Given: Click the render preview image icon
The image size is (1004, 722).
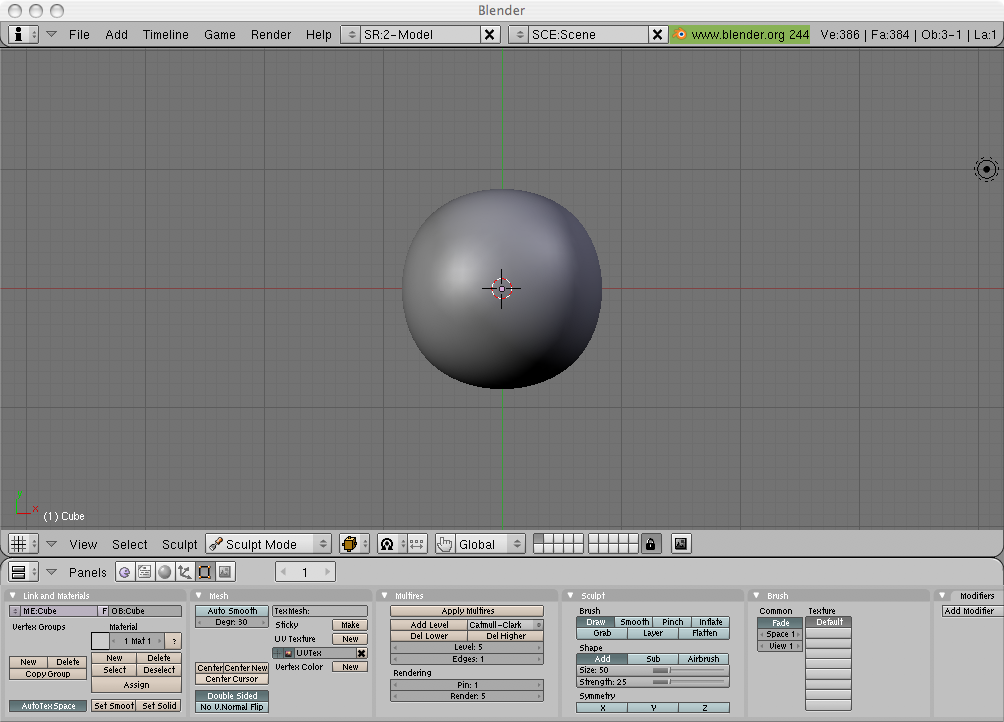Looking at the screenshot, I should 681,544.
